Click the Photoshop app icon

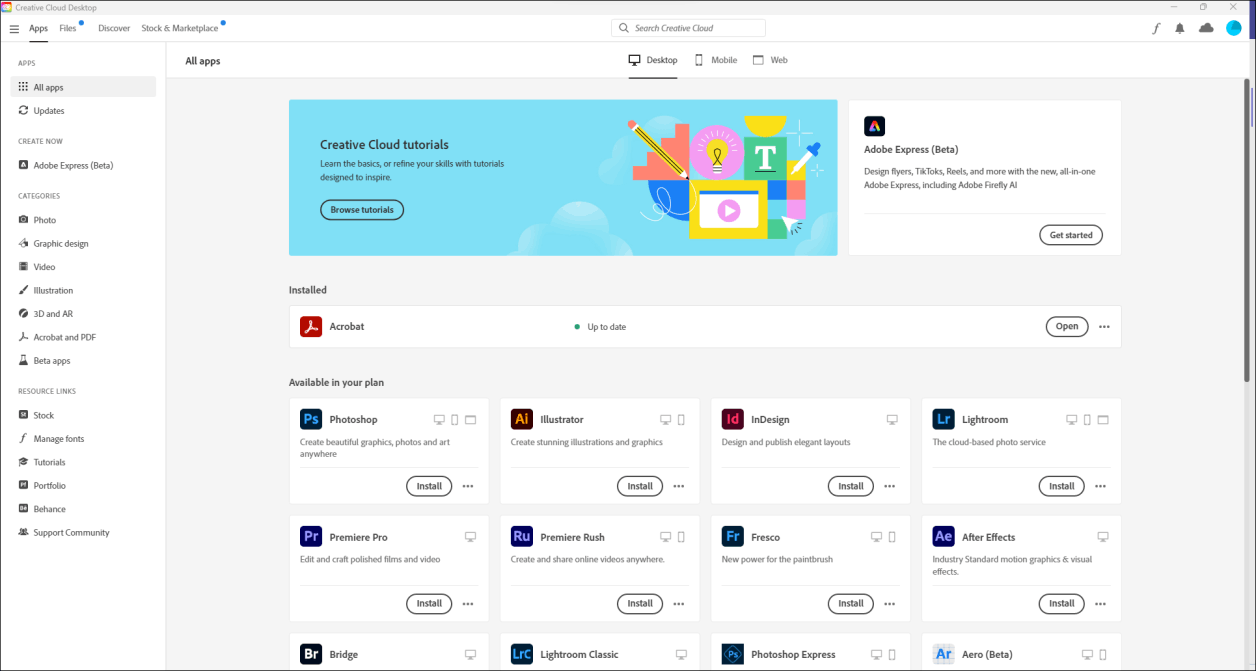pos(311,419)
